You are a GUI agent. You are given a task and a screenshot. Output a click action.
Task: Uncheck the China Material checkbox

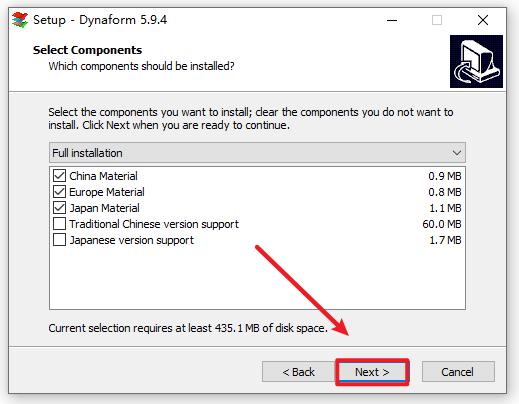pyautogui.click(x=59, y=176)
